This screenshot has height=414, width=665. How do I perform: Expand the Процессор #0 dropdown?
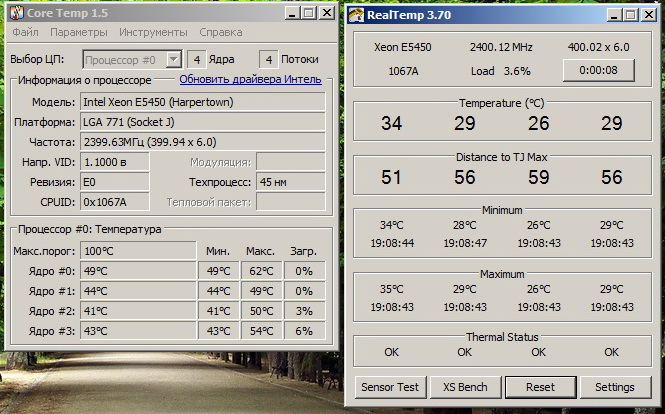pyautogui.click(x=173, y=59)
